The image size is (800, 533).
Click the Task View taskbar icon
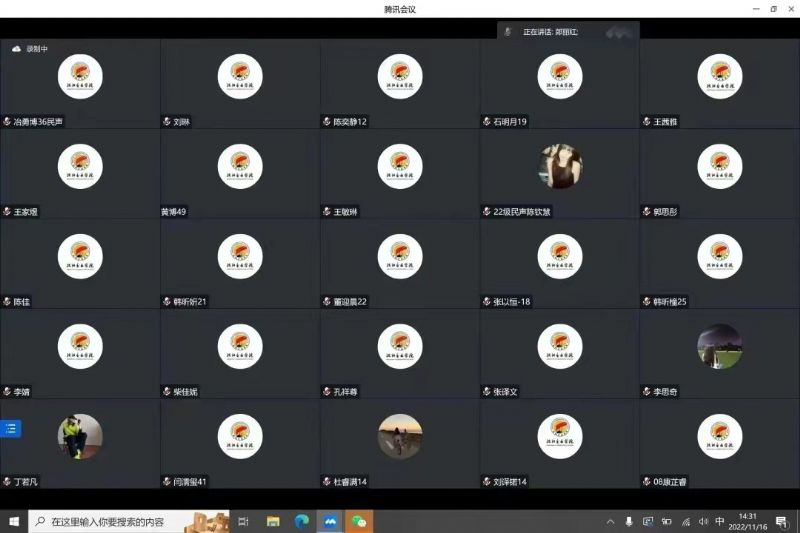244,522
